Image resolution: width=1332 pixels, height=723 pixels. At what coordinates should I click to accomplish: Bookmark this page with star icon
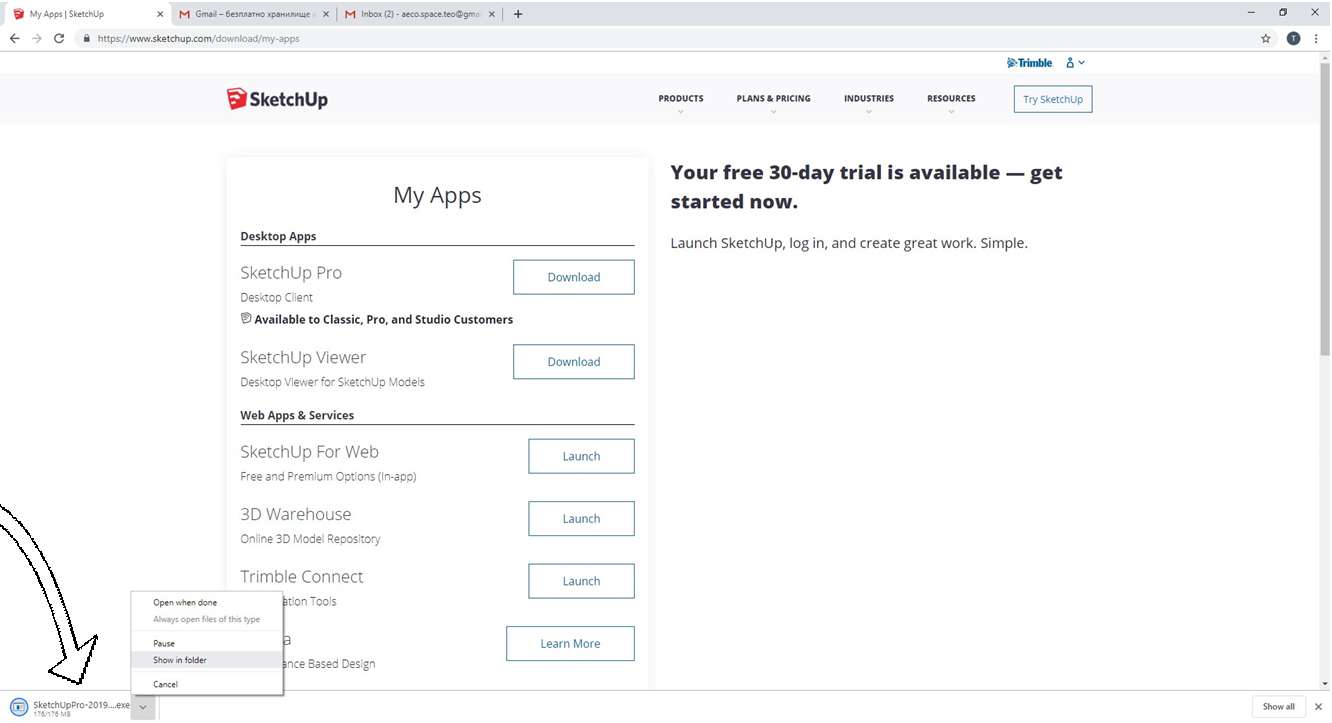click(x=1266, y=39)
